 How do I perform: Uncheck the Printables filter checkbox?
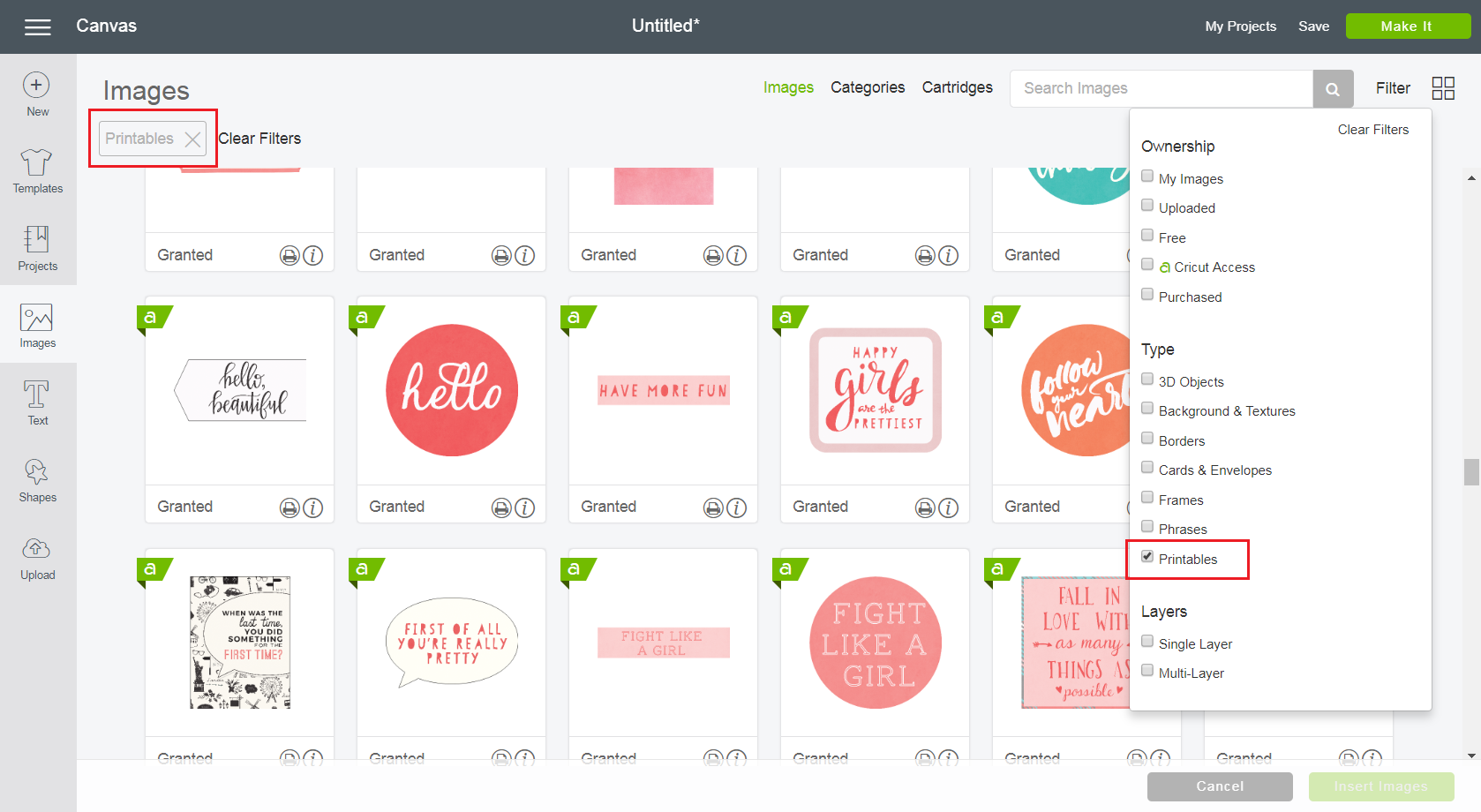tap(1147, 557)
